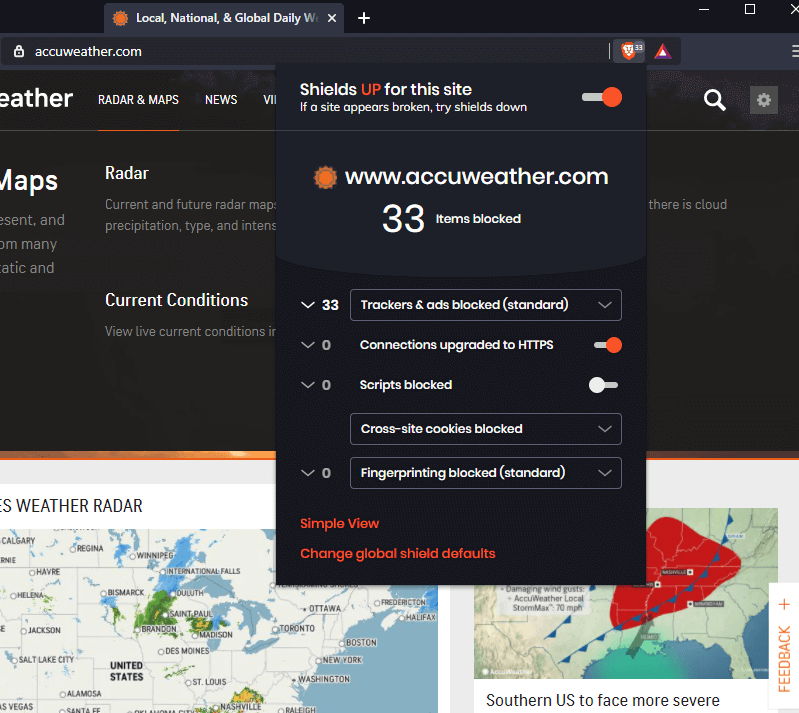The height and width of the screenshot is (713, 799).
Task: Click the padlock site security icon
Action: 18,51
